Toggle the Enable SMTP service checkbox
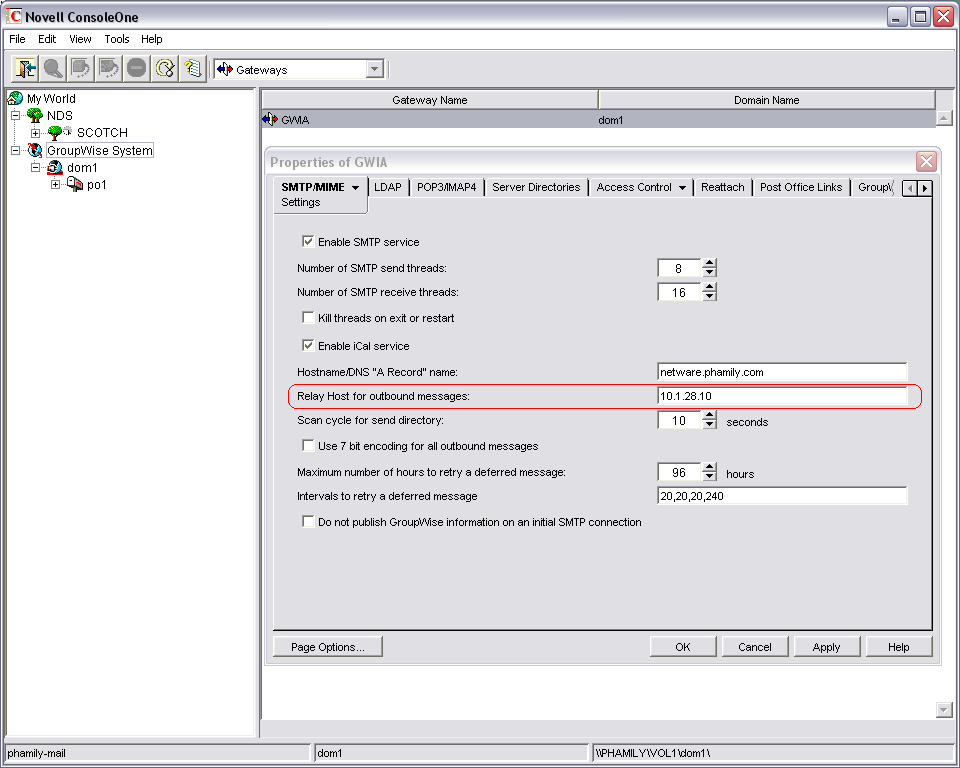The height and width of the screenshot is (768, 960). [308, 241]
